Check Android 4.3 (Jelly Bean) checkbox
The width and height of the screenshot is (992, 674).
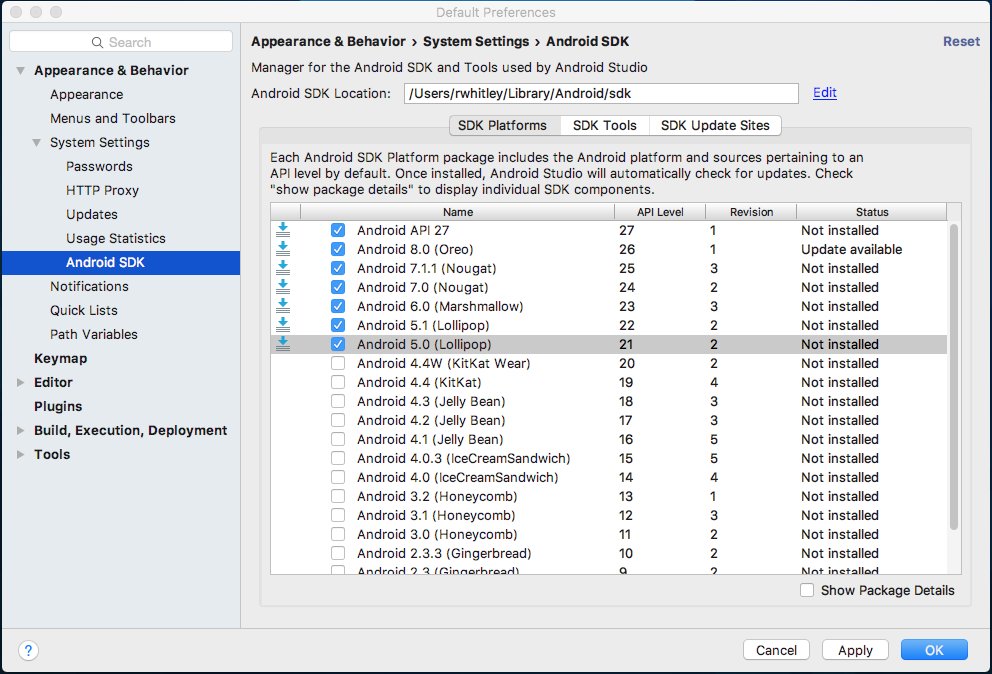338,401
